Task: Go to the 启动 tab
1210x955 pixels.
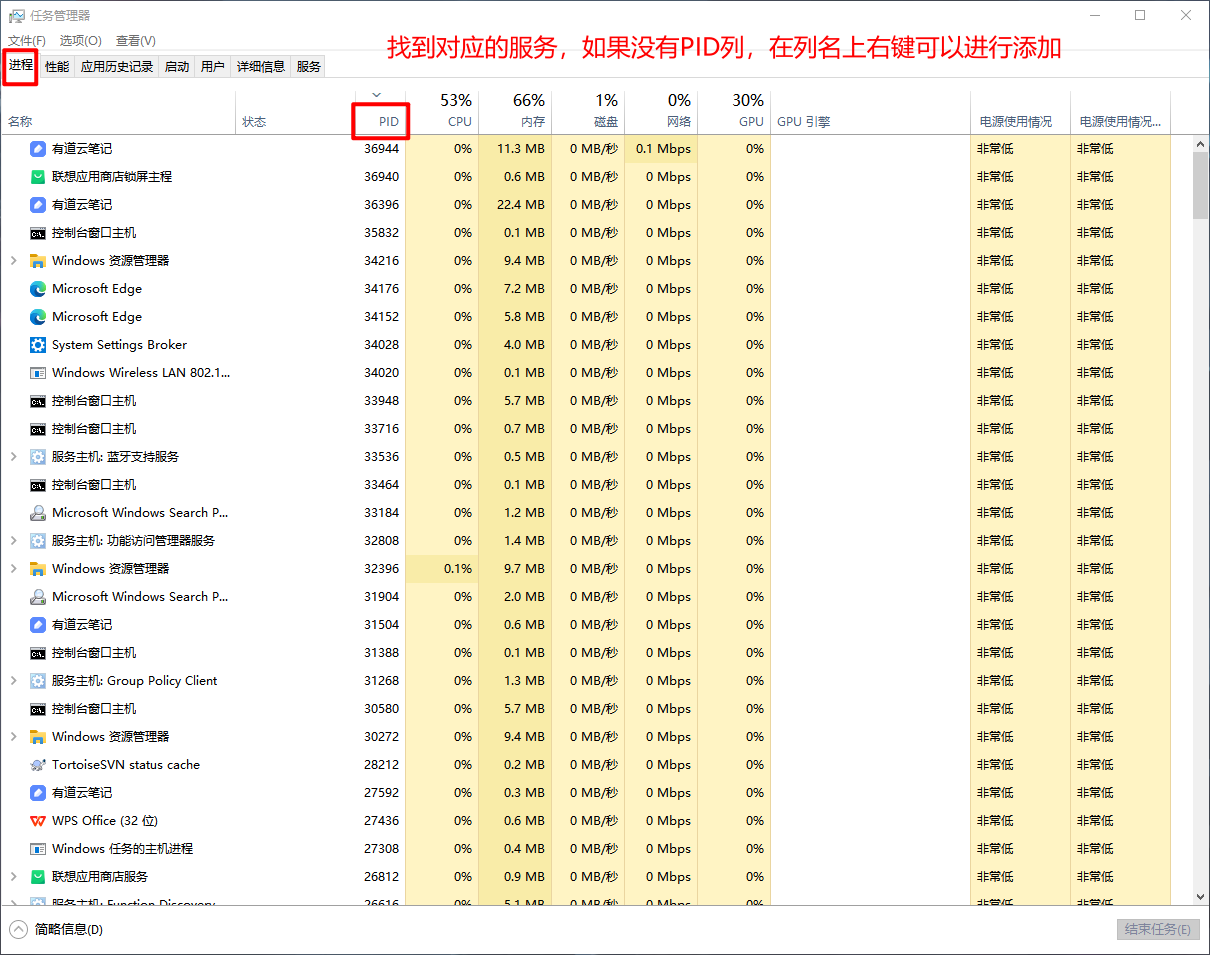Action: (177, 66)
